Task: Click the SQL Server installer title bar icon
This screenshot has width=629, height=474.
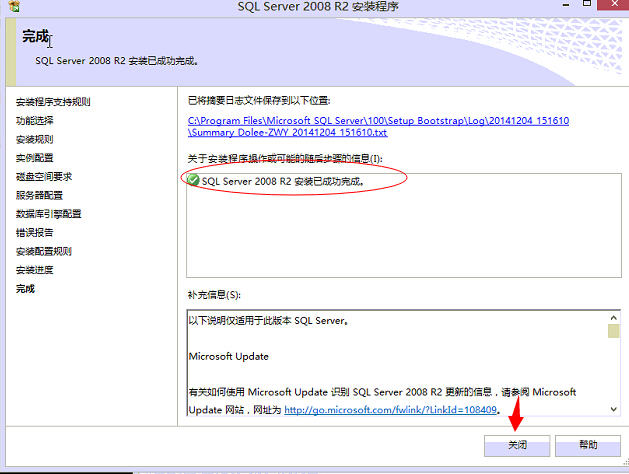Action: (x=14, y=6)
